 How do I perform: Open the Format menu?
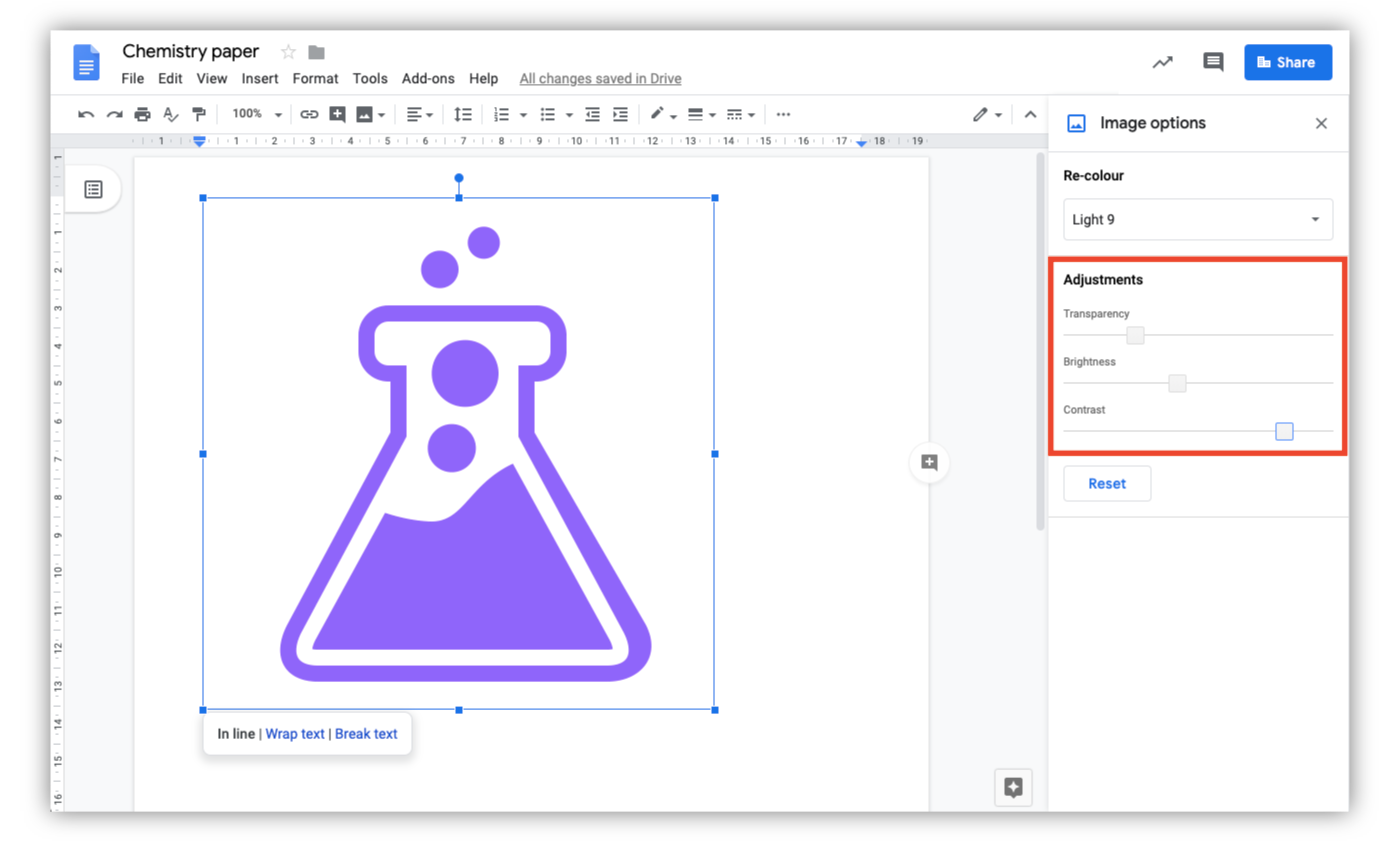[315, 78]
